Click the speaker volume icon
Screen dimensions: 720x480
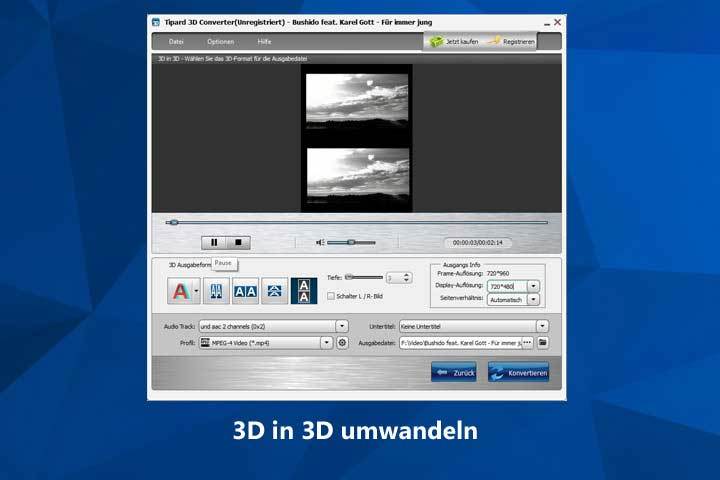click(x=321, y=242)
